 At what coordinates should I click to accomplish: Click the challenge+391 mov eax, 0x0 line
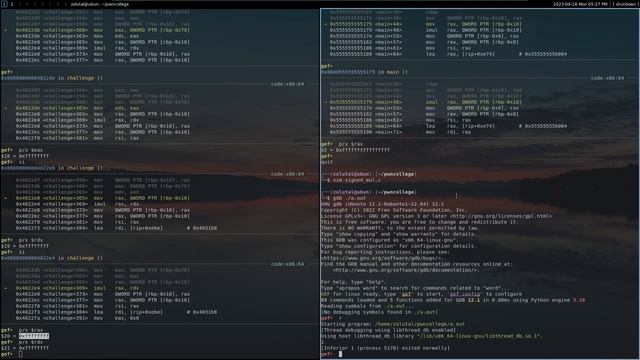pos(78,318)
